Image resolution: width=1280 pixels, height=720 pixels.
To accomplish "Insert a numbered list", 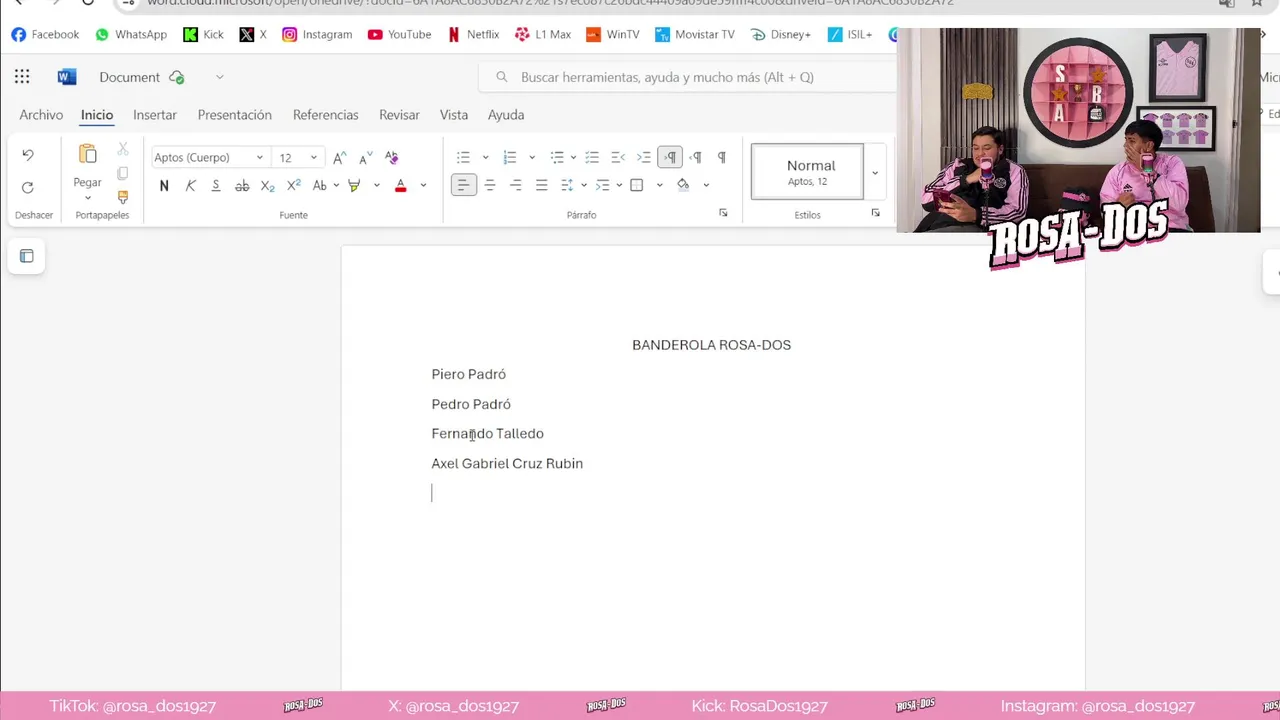I will [x=510, y=157].
